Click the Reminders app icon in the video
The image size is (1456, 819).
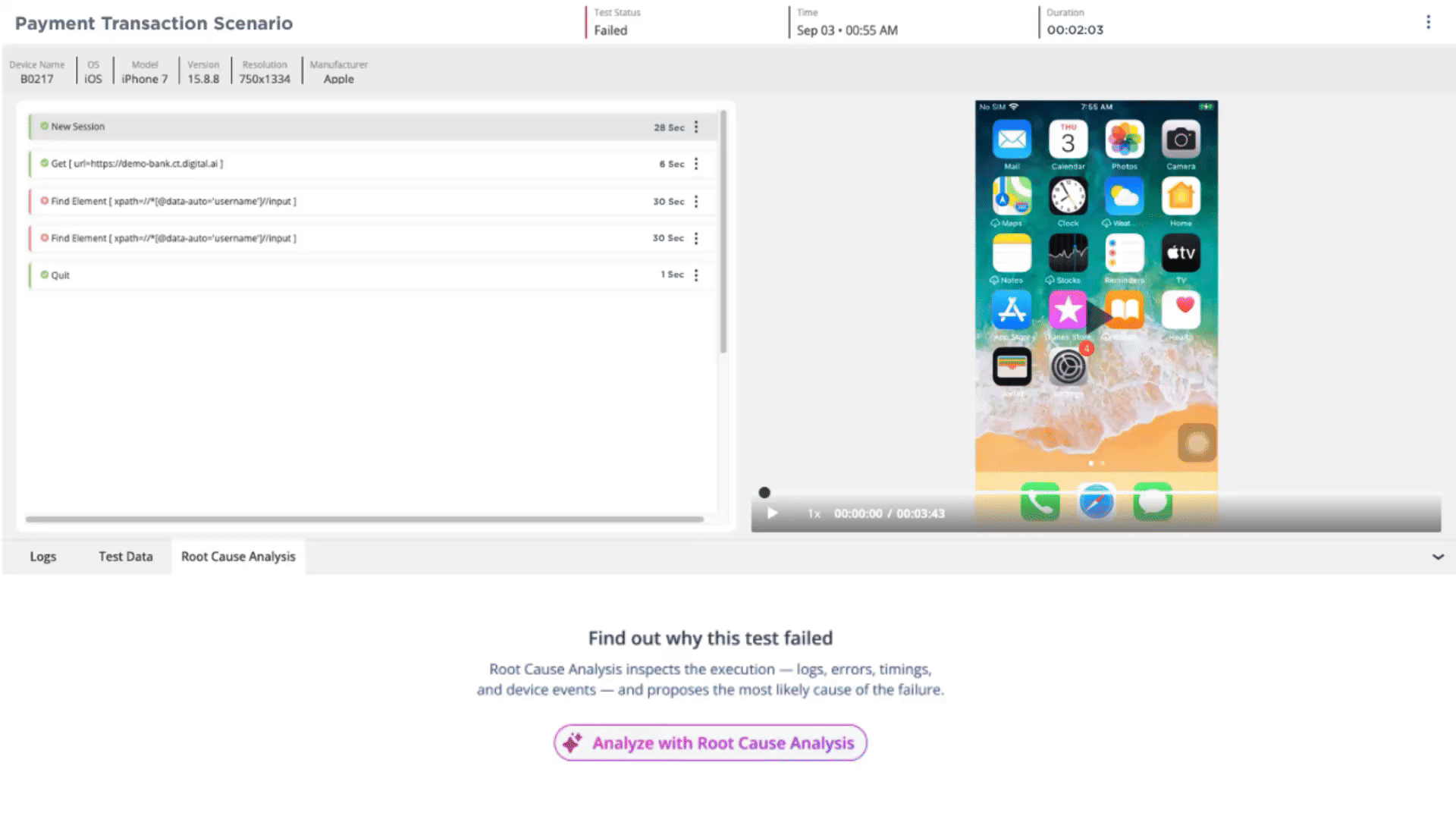tap(1125, 253)
